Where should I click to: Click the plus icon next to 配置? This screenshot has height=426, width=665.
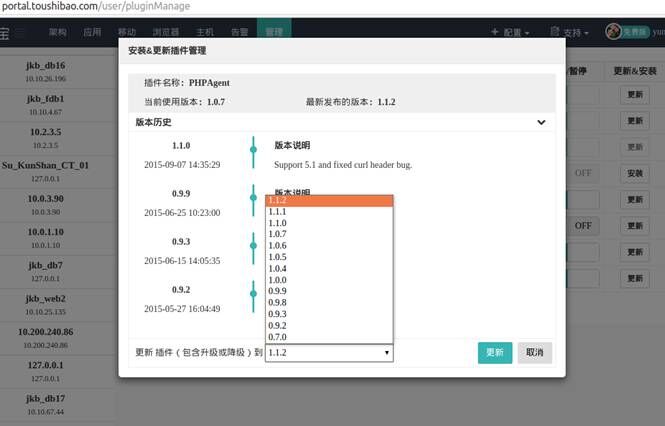[x=494, y=32]
